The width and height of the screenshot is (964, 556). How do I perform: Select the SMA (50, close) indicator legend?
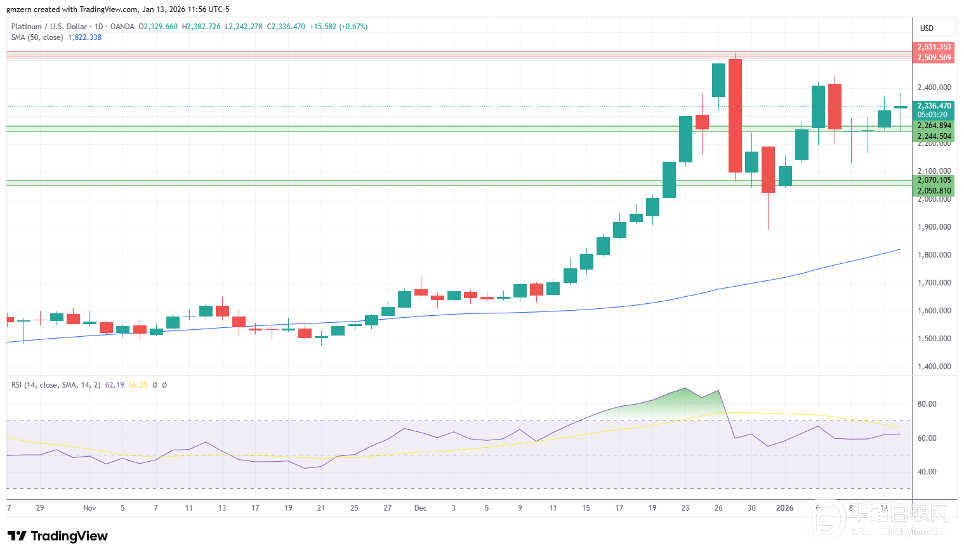coord(34,38)
